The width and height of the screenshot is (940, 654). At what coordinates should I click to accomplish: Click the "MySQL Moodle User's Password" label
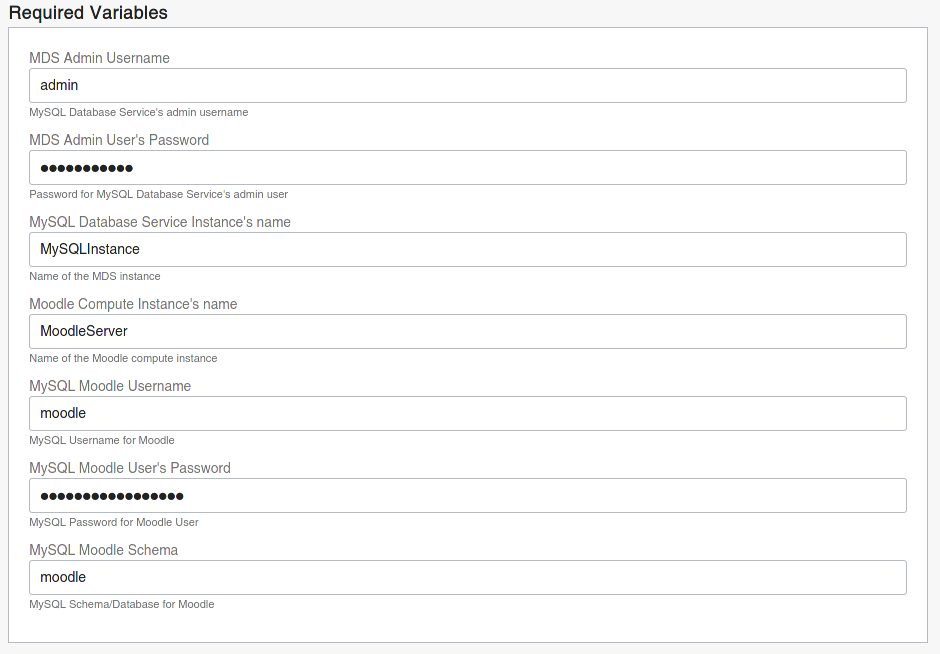point(130,469)
